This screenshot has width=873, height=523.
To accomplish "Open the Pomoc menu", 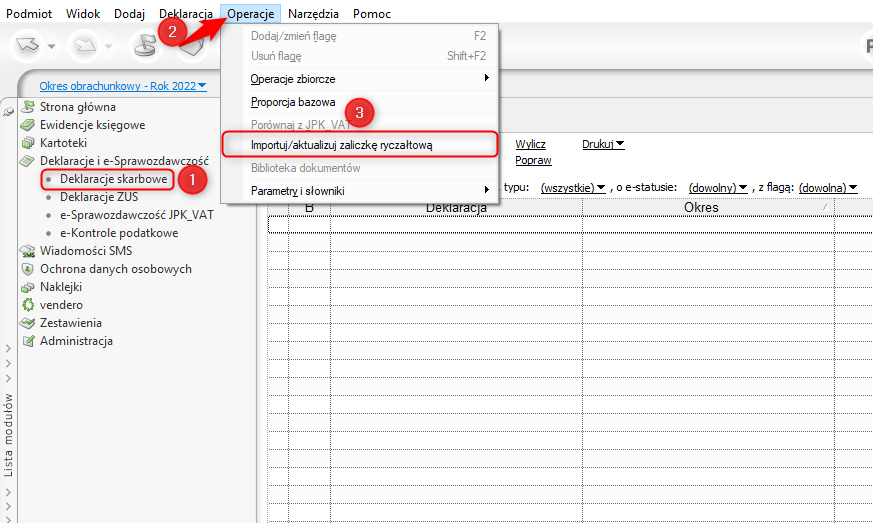I will click(371, 13).
